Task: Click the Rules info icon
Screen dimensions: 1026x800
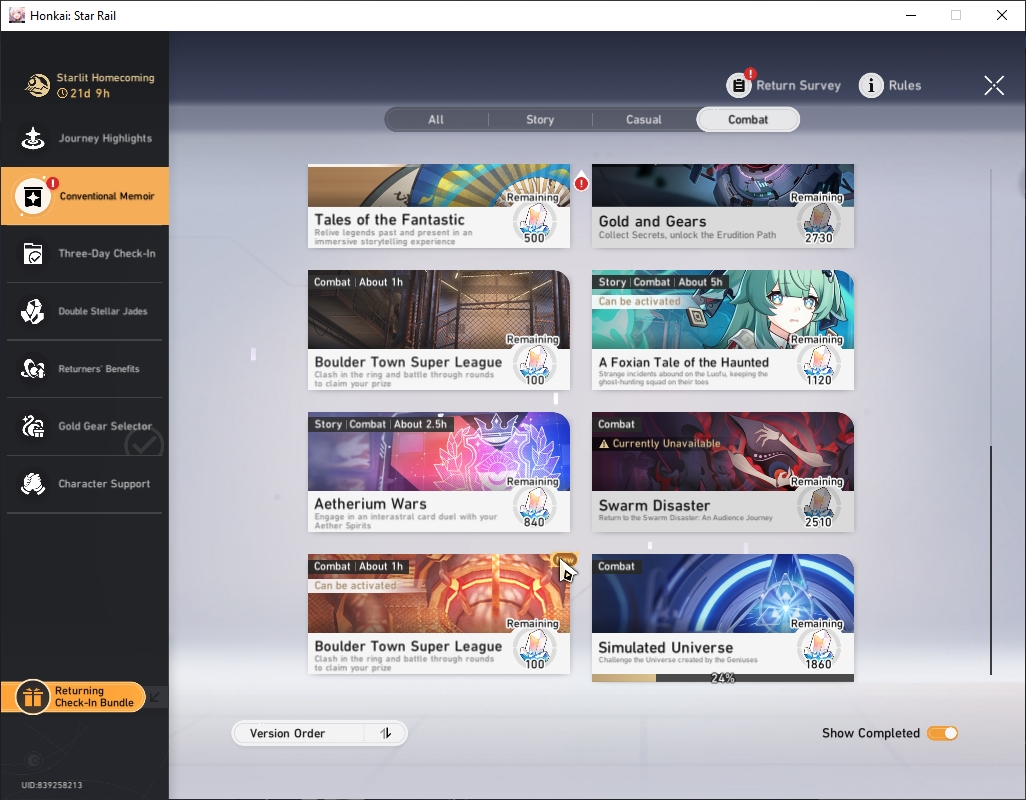Action: click(x=871, y=85)
